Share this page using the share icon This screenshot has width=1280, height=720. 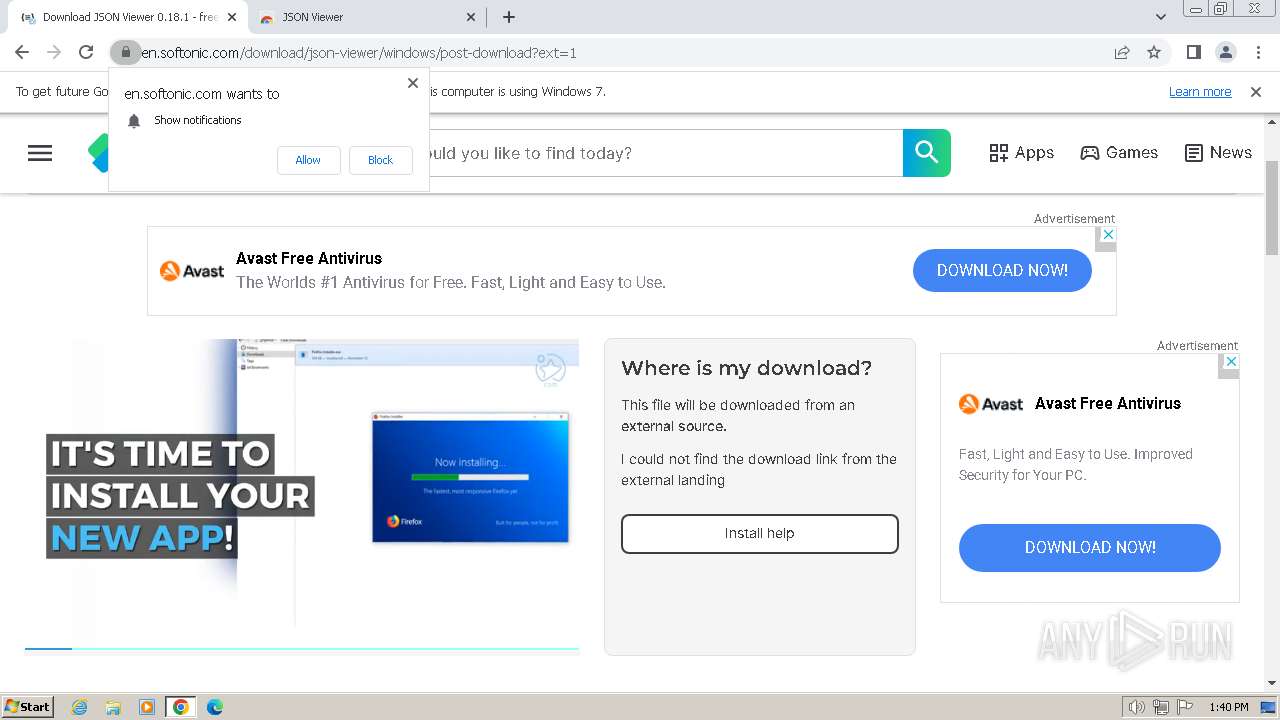click(1122, 52)
